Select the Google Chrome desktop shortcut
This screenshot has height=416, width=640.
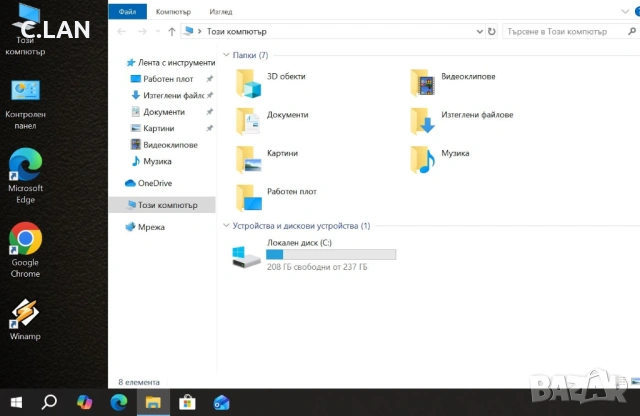tap(25, 250)
